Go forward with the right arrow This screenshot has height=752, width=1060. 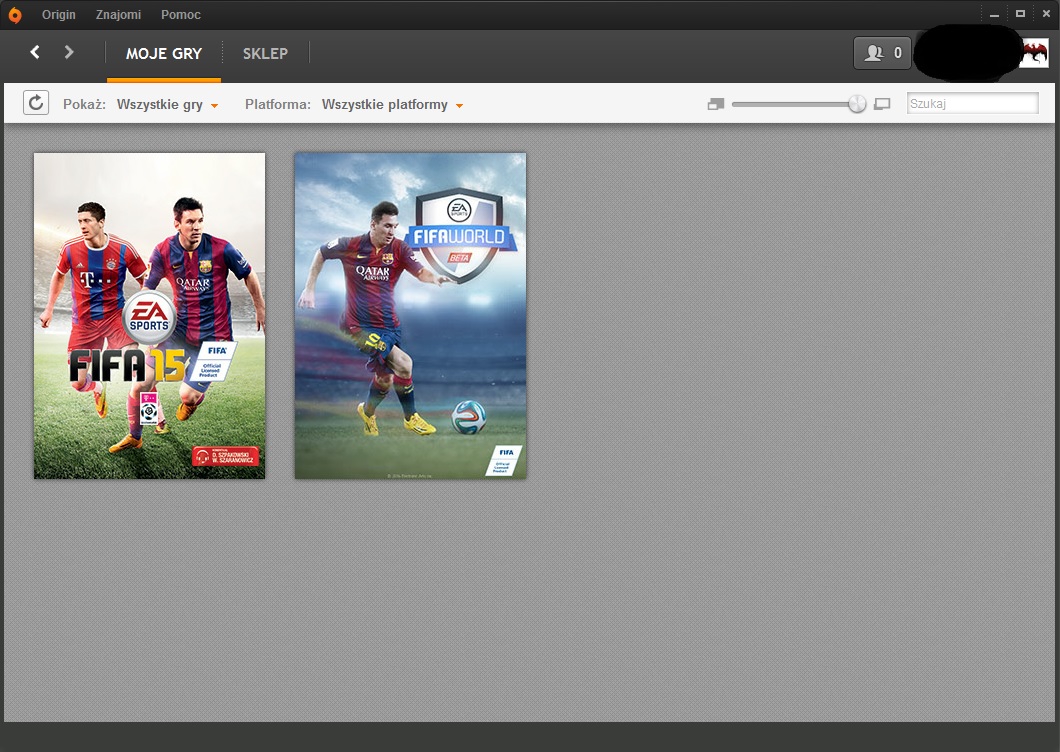(x=68, y=52)
